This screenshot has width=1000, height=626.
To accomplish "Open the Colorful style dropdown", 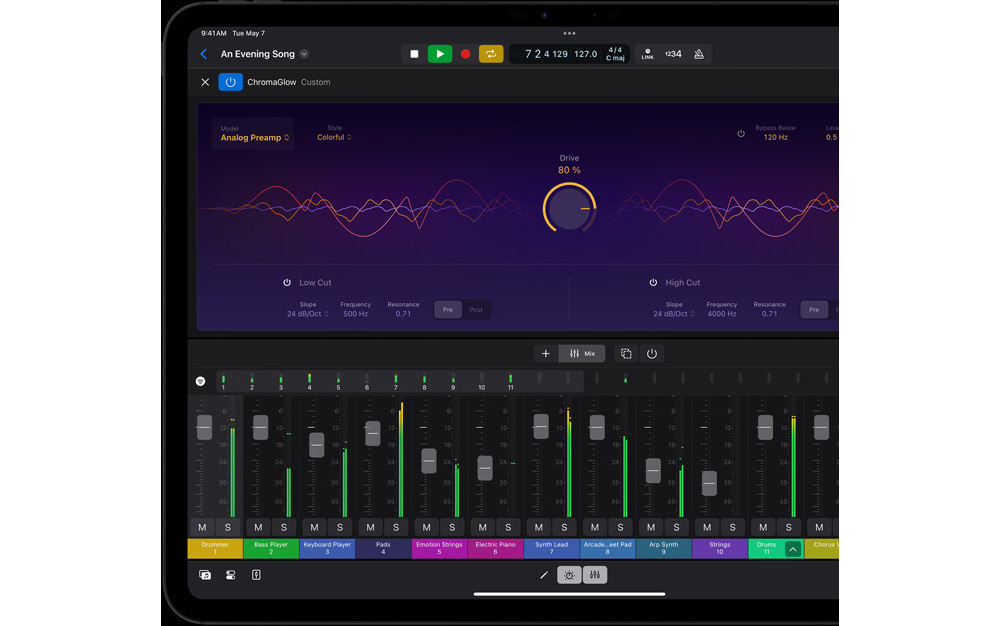I will click(x=334, y=137).
